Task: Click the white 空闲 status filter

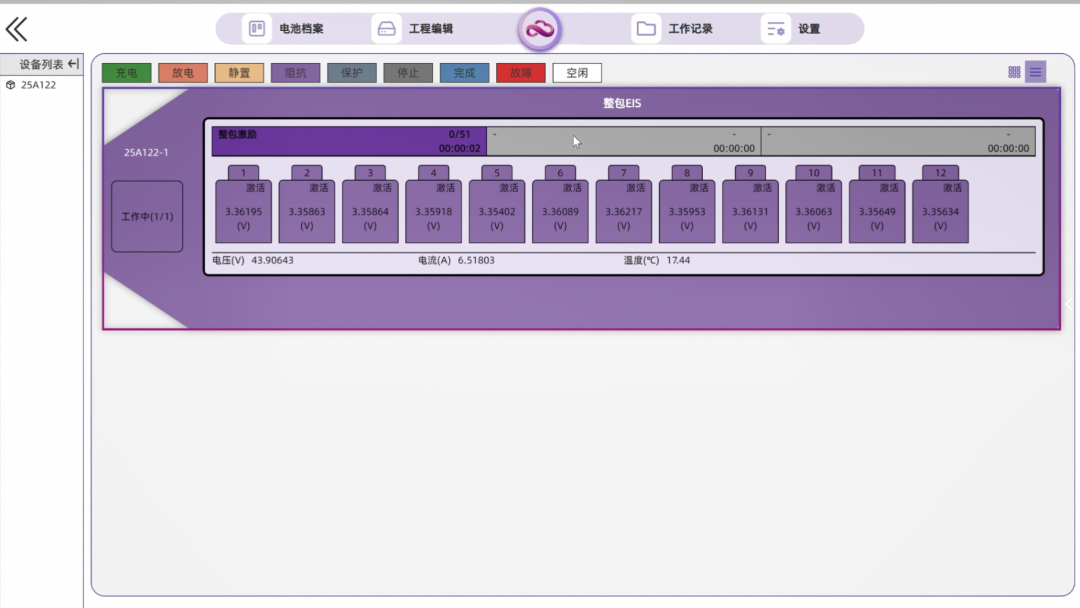Action: point(577,73)
